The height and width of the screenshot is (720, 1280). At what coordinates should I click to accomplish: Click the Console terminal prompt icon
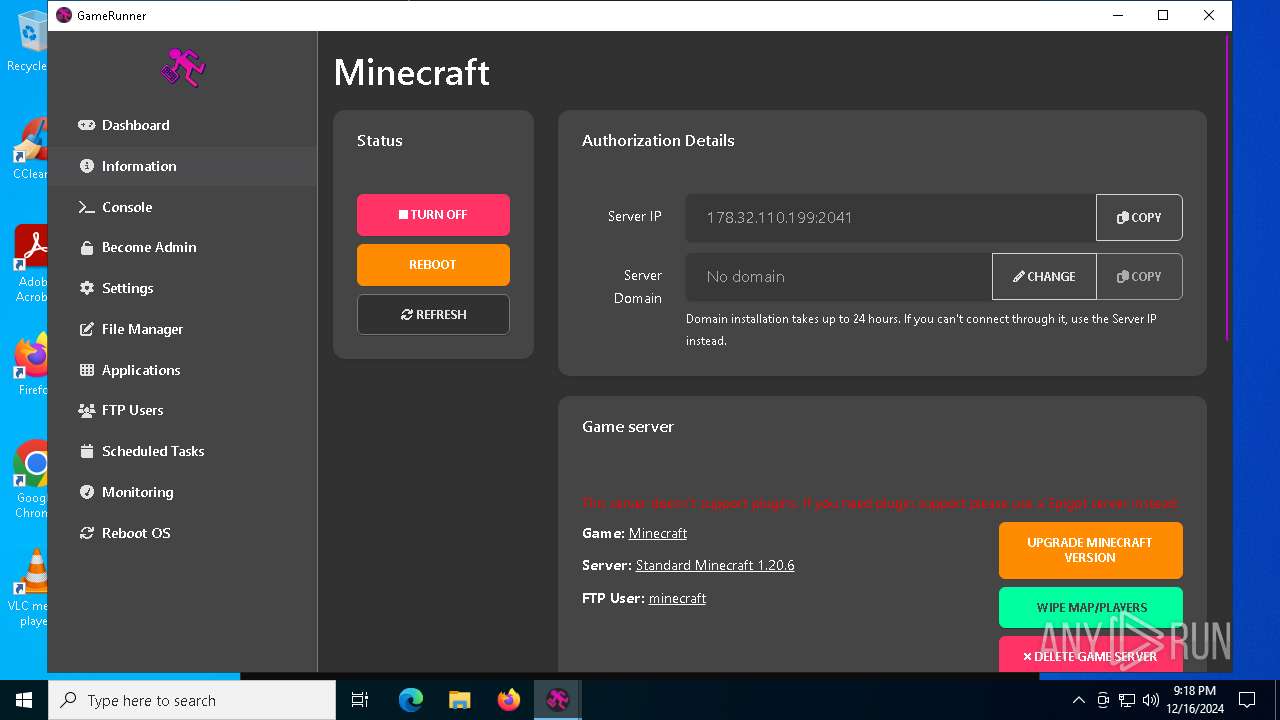86,207
